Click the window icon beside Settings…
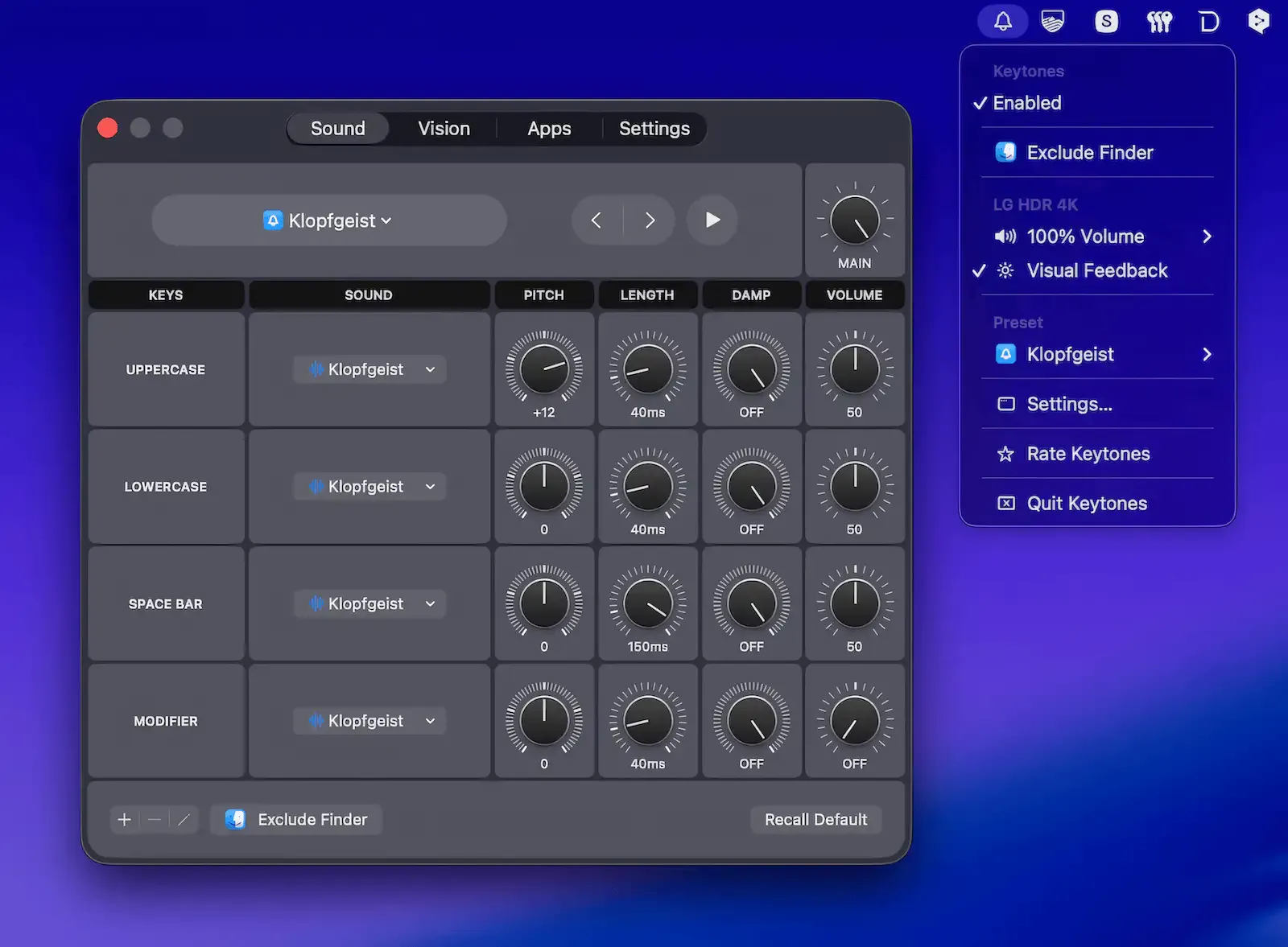 (1006, 404)
